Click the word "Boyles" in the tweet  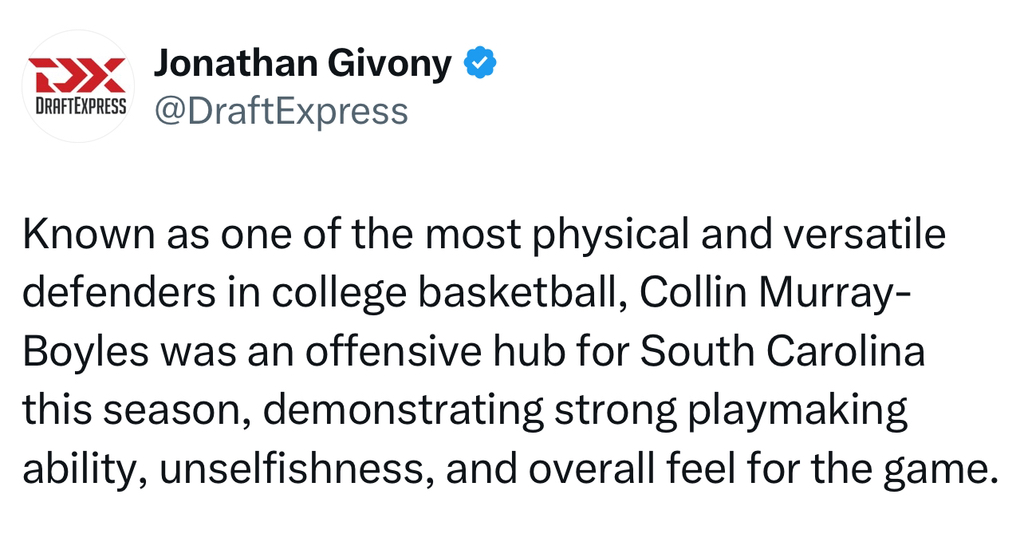[x=86, y=351]
